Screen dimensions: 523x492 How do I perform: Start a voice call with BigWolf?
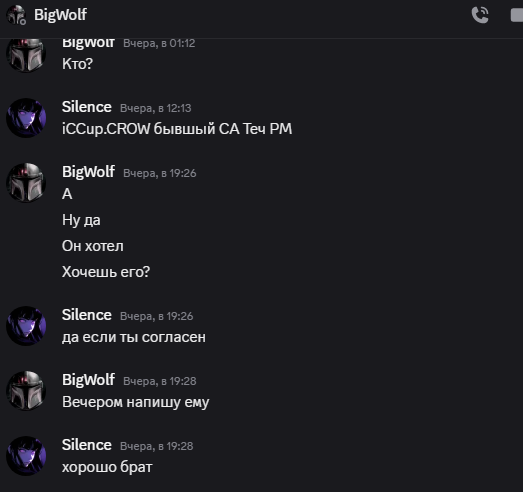(x=480, y=15)
